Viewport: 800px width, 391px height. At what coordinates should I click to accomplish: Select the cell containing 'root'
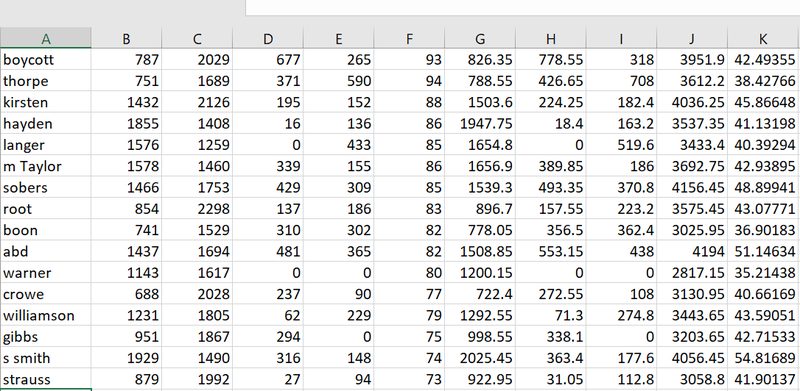tap(46, 209)
